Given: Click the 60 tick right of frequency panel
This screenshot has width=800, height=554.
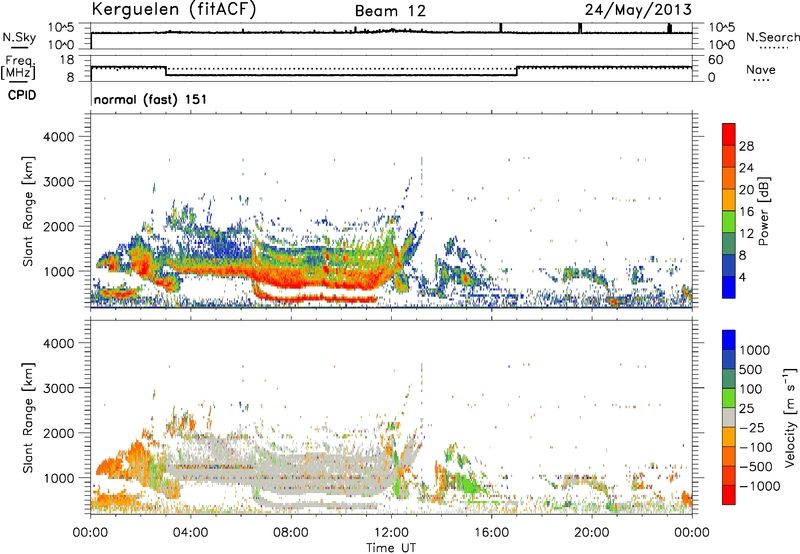Looking at the screenshot, I should 716,60.
